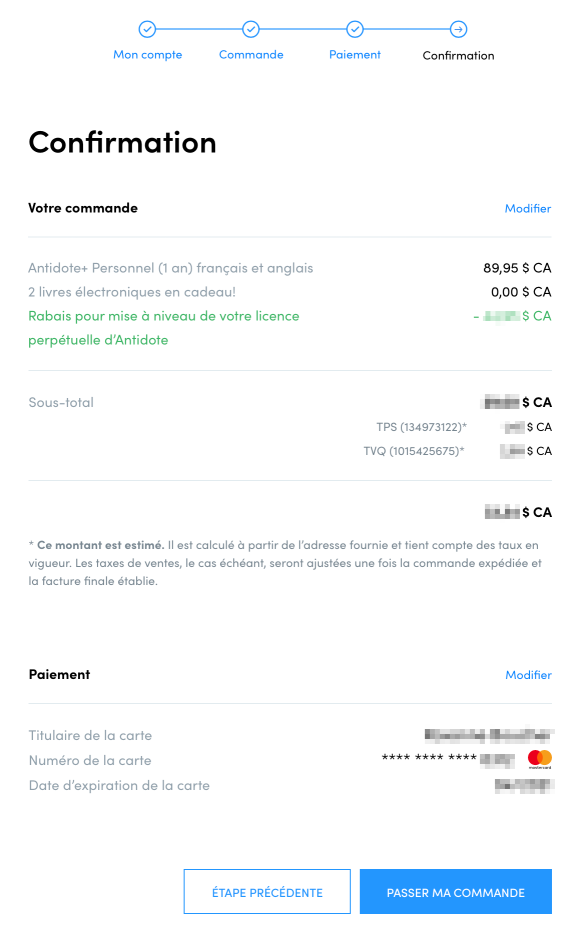Click the Sous-total label
Screen dimensions: 582x946
click(61, 402)
